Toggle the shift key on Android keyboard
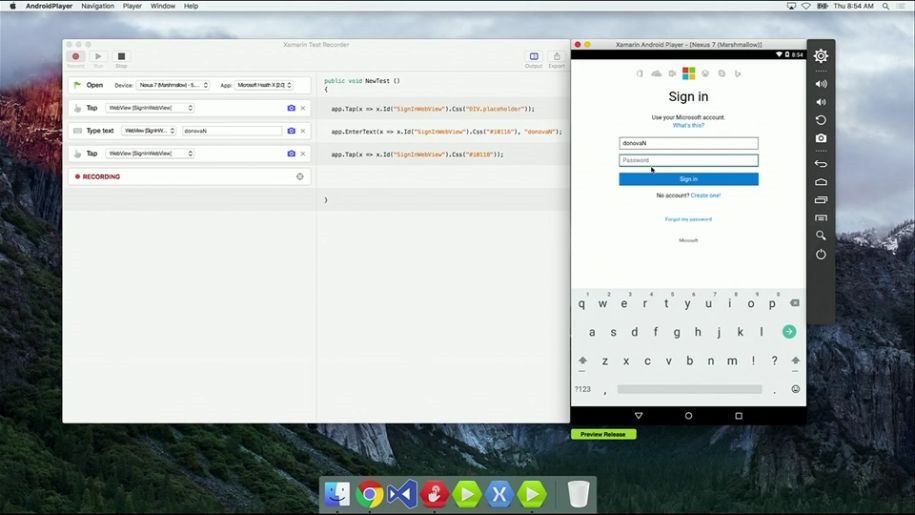The image size is (915, 515). pos(583,361)
